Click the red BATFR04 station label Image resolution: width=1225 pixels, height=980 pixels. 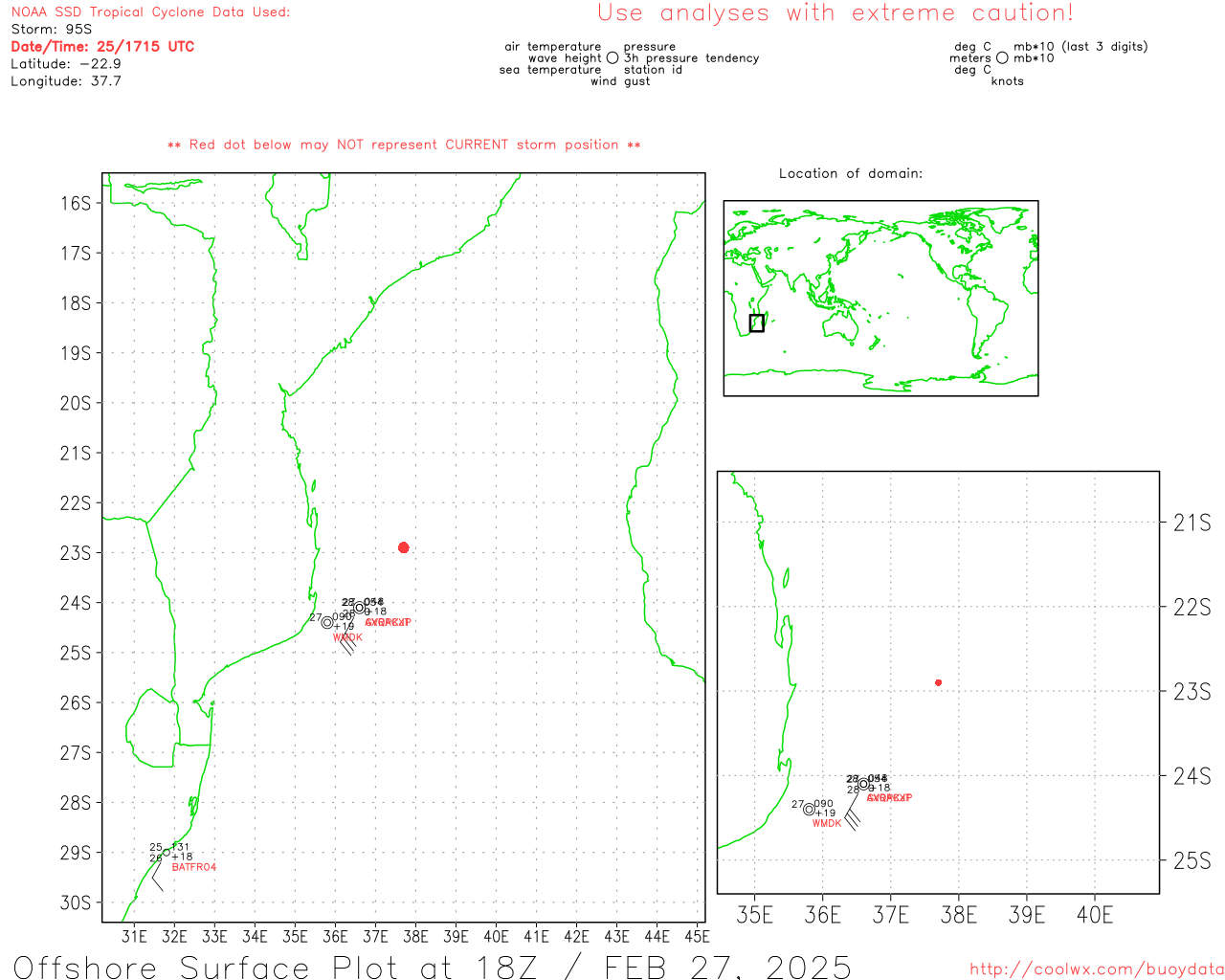tap(194, 867)
